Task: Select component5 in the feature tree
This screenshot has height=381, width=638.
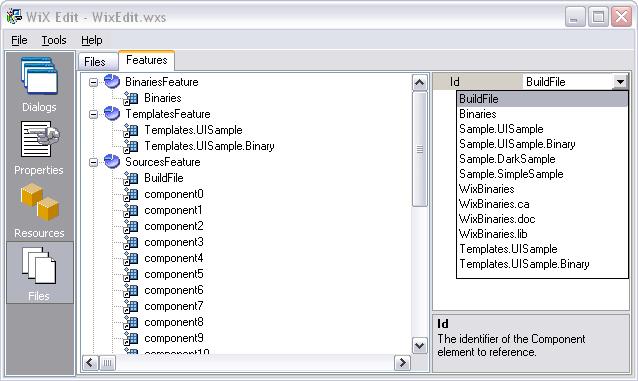Action: coord(174,274)
